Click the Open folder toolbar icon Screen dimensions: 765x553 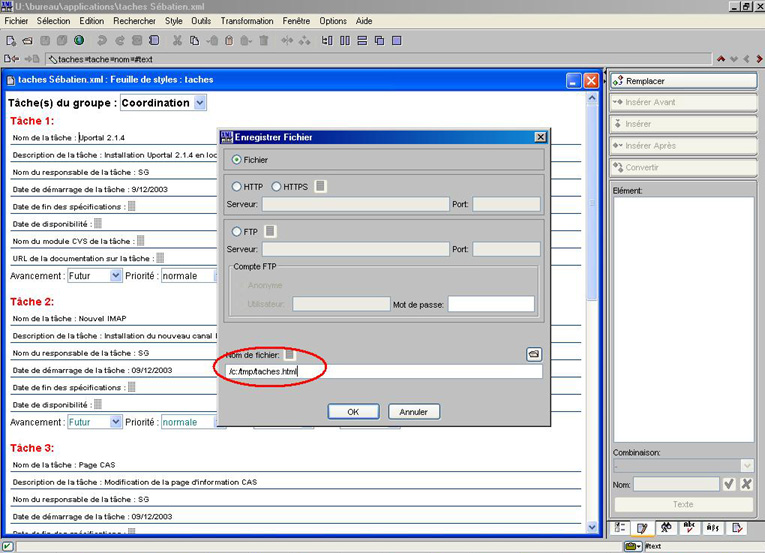28,41
